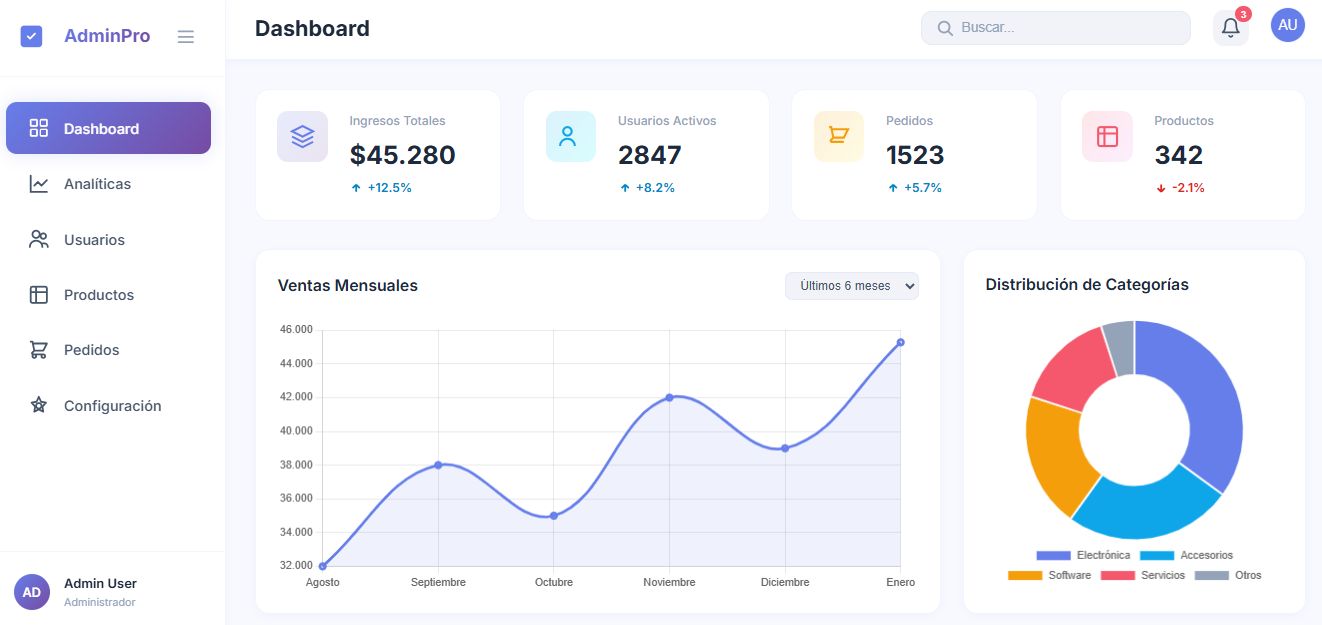Open the Últimos 6 meses dropdown
Image resolution: width=1322 pixels, height=625 pixels.
[x=852, y=286]
